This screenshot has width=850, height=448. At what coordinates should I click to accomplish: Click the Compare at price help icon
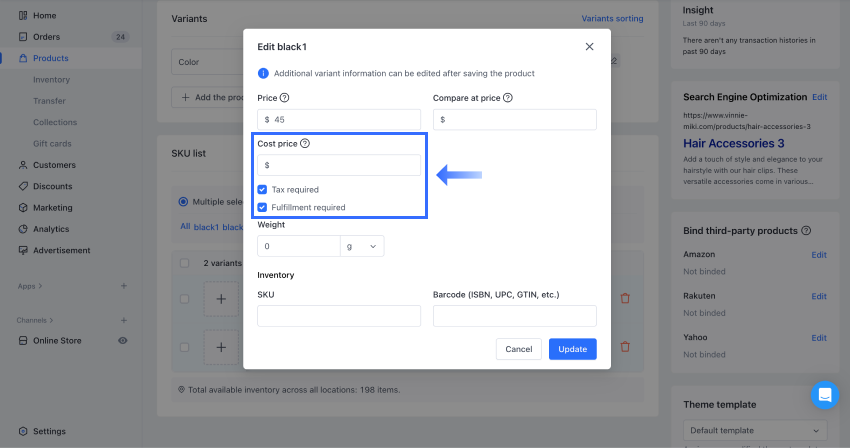tap(508, 98)
